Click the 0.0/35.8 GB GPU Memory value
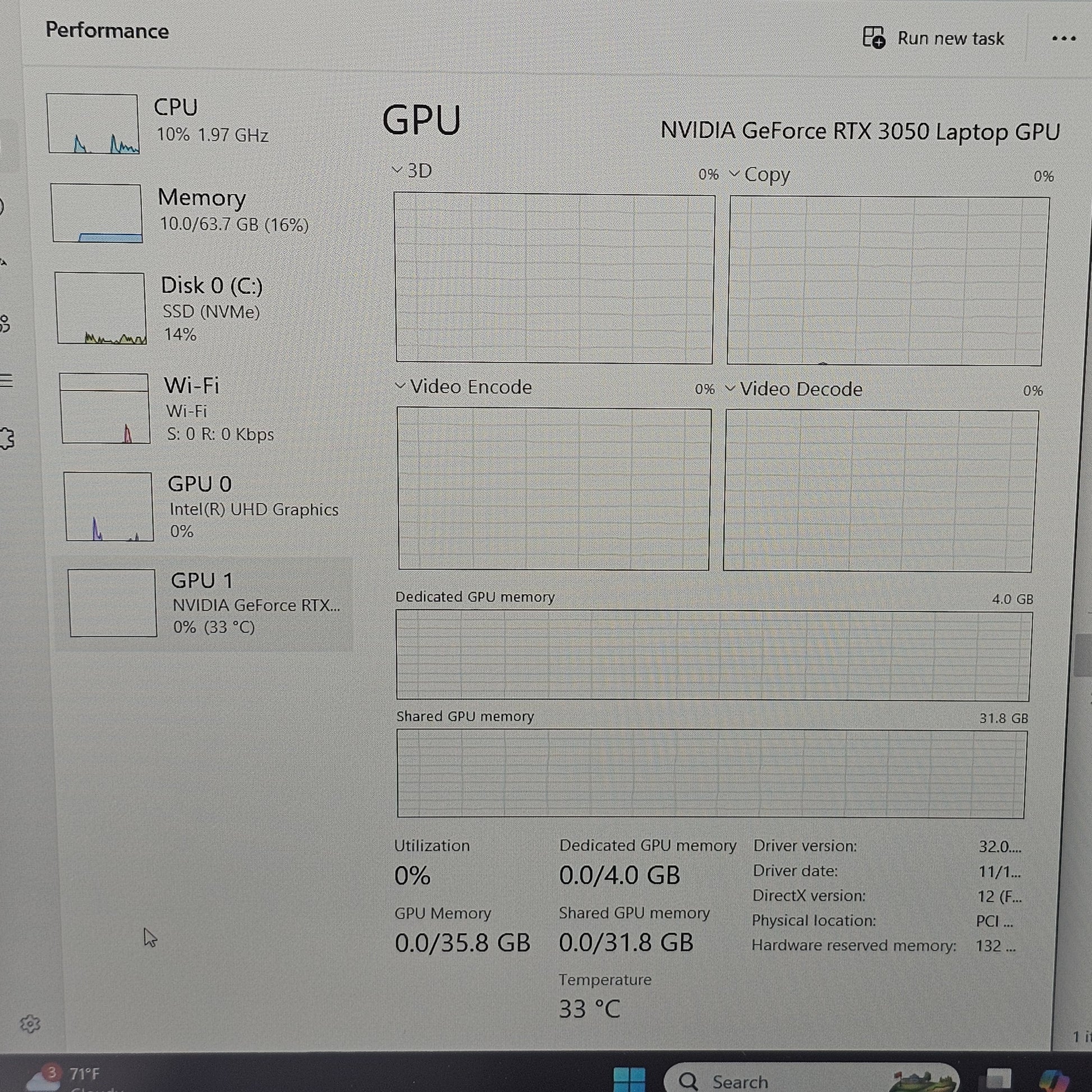1092x1092 pixels. click(x=462, y=942)
